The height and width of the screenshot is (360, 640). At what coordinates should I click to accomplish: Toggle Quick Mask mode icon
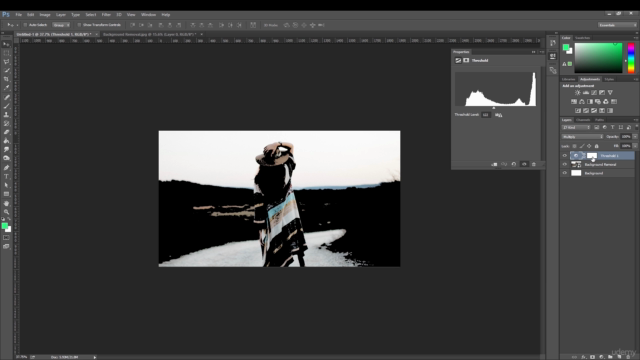(6, 238)
